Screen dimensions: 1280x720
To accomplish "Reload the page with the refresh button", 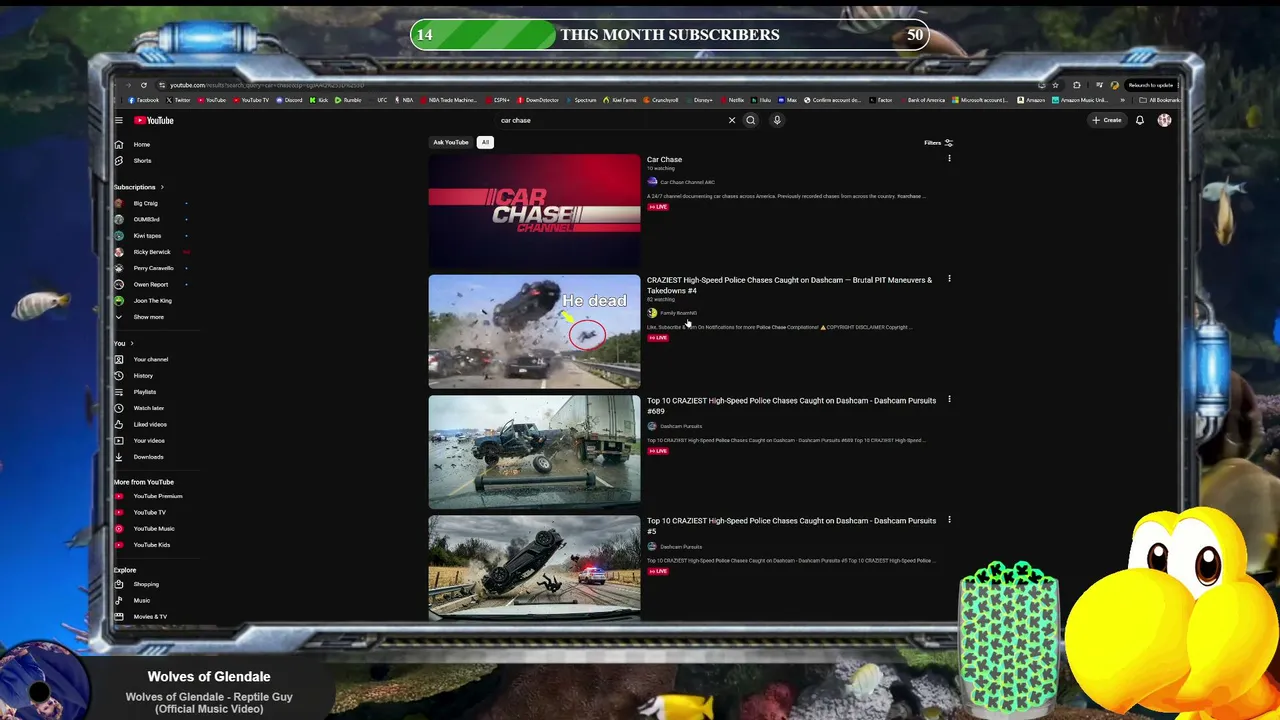I will tap(144, 85).
